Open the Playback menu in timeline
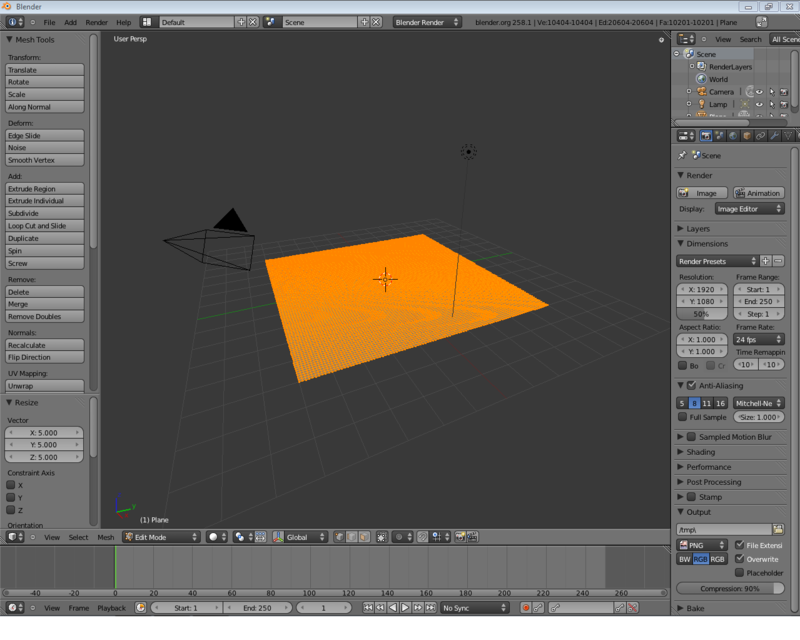 pyautogui.click(x=111, y=608)
